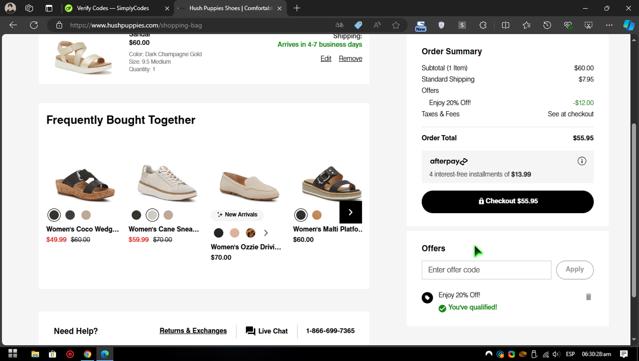Switch to the Hush Puppies Shoes tab
639x361 pixels.
click(230, 8)
